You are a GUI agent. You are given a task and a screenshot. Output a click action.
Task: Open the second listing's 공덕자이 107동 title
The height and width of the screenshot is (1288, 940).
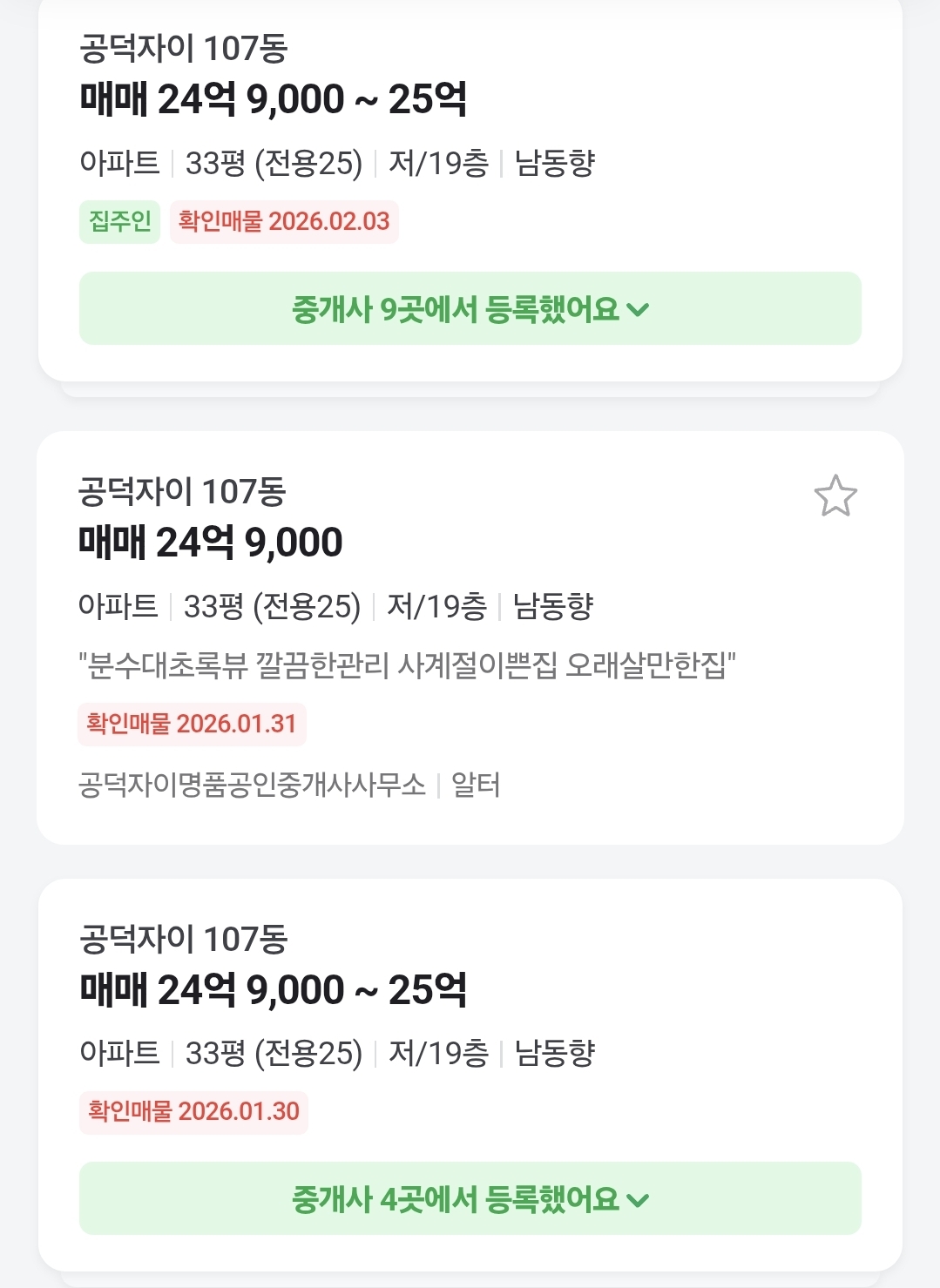click(x=182, y=492)
